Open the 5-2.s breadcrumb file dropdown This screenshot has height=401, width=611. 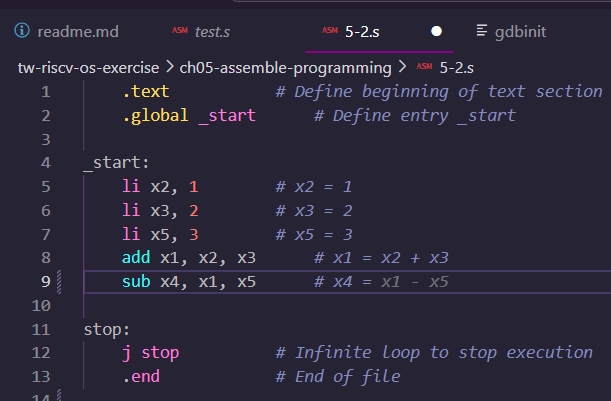click(458, 68)
